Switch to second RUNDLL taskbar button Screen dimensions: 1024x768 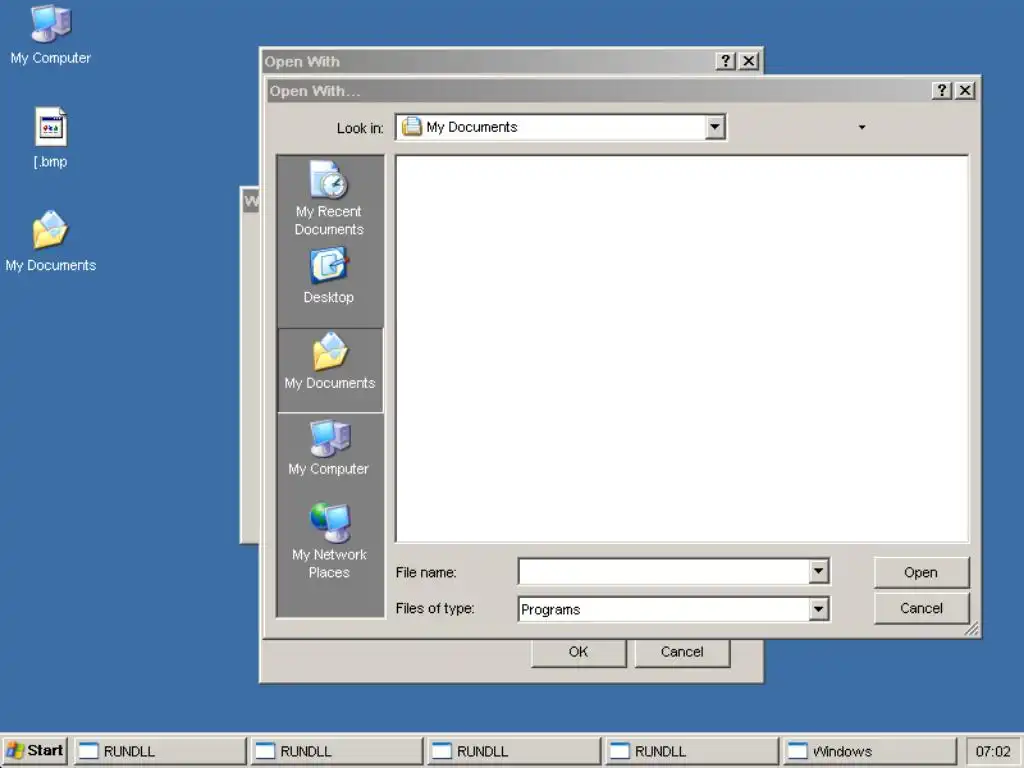click(336, 751)
